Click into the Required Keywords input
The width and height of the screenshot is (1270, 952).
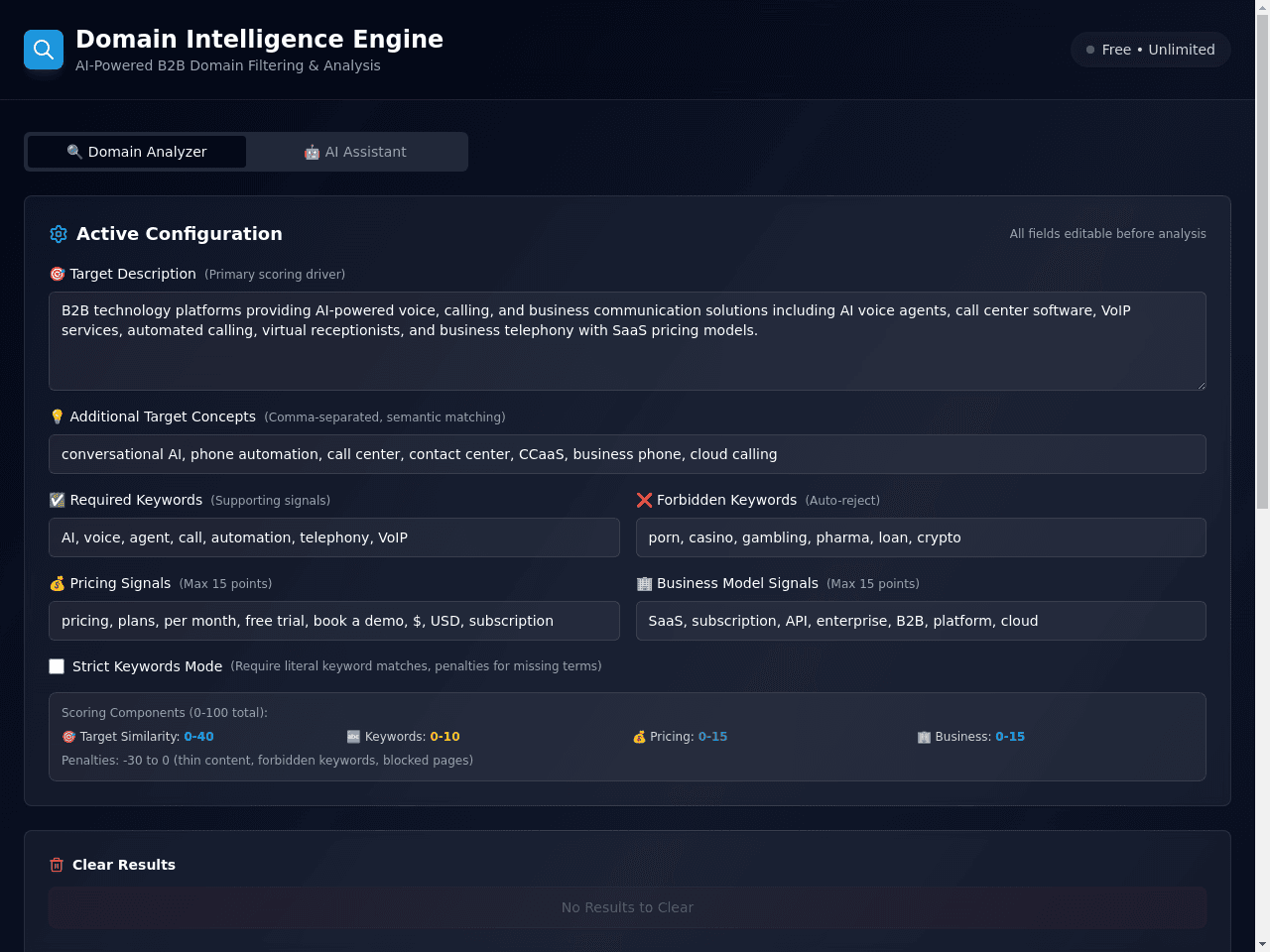tap(334, 537)
